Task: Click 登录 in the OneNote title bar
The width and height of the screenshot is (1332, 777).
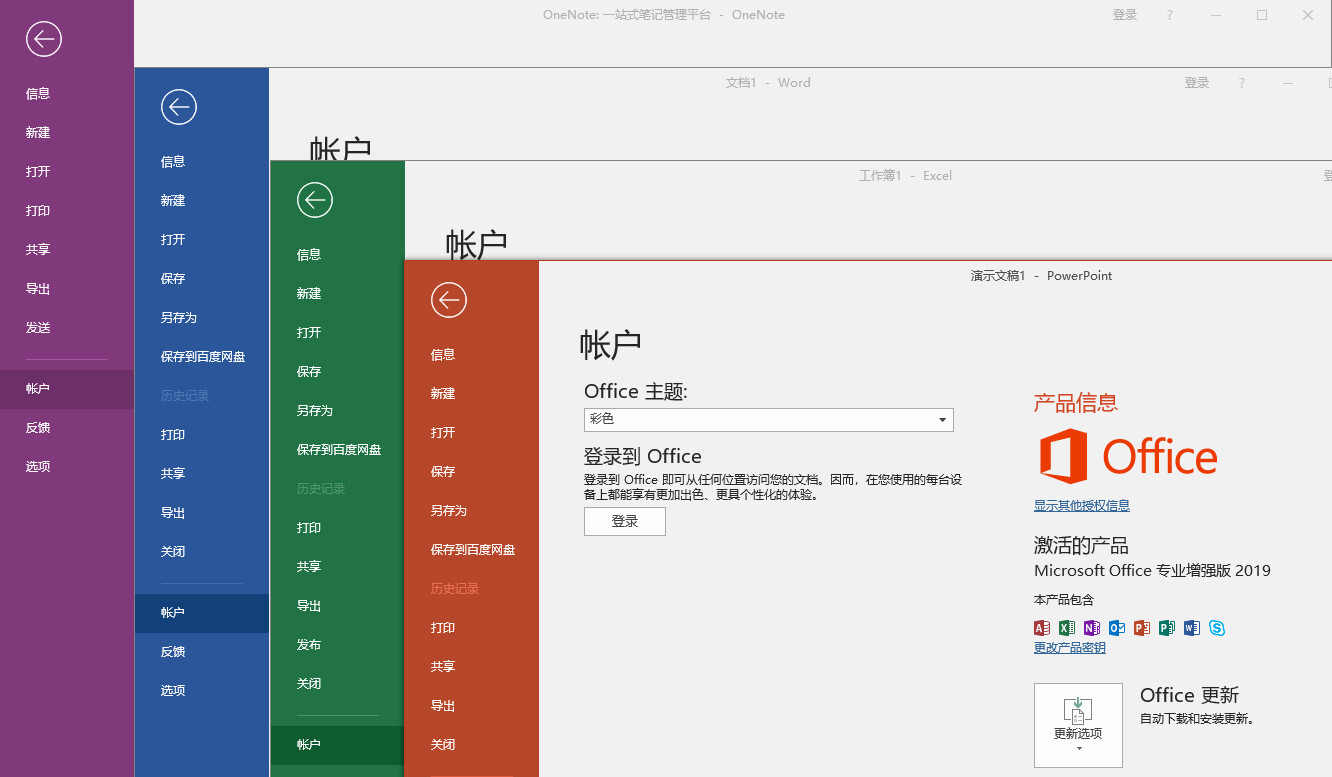Action: (x=1125, y=15)
